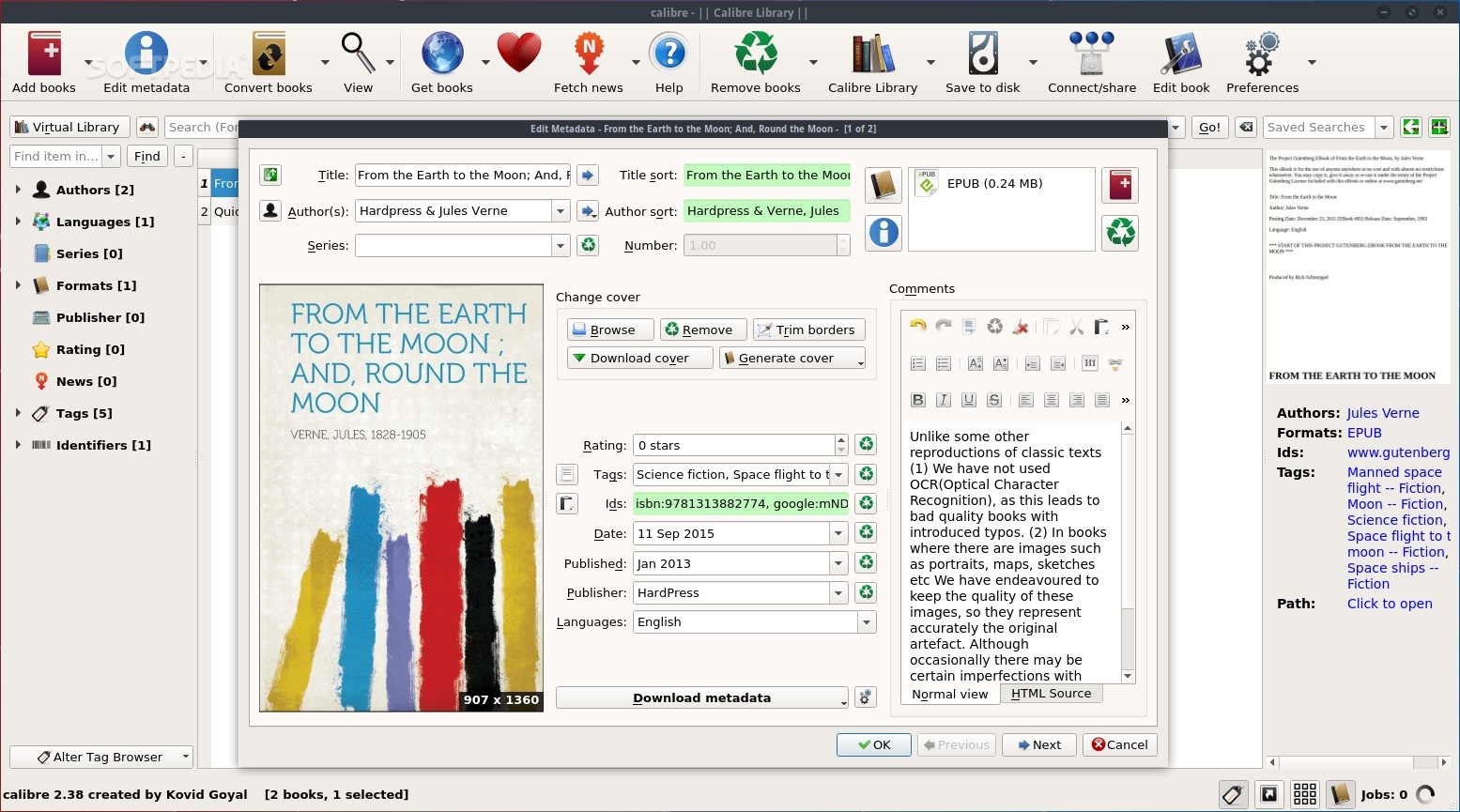Image resolution: width=1460 pixels, height=812 pixels.
Task: Click the Add books toolbar icon
Action: [44, 54]
